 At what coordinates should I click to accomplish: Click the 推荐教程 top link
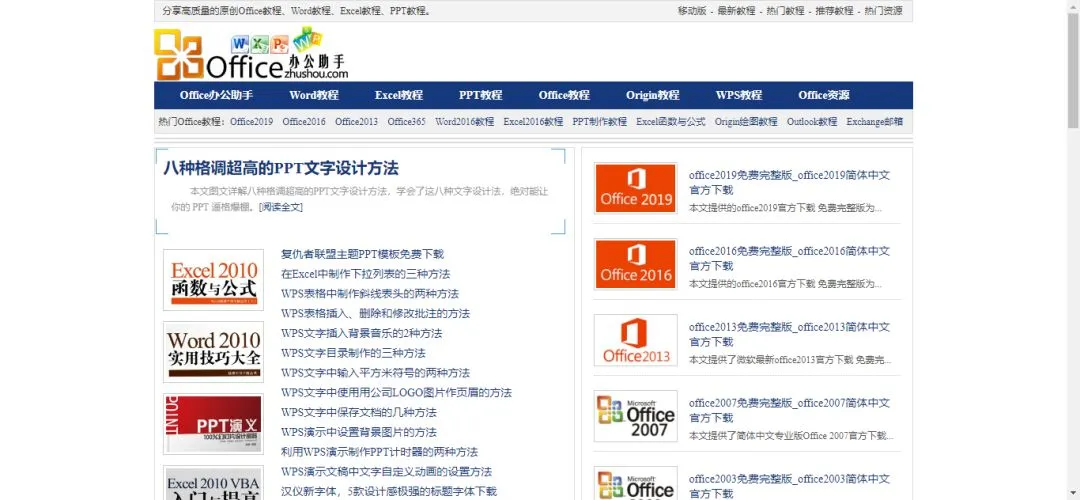(834, 11)
